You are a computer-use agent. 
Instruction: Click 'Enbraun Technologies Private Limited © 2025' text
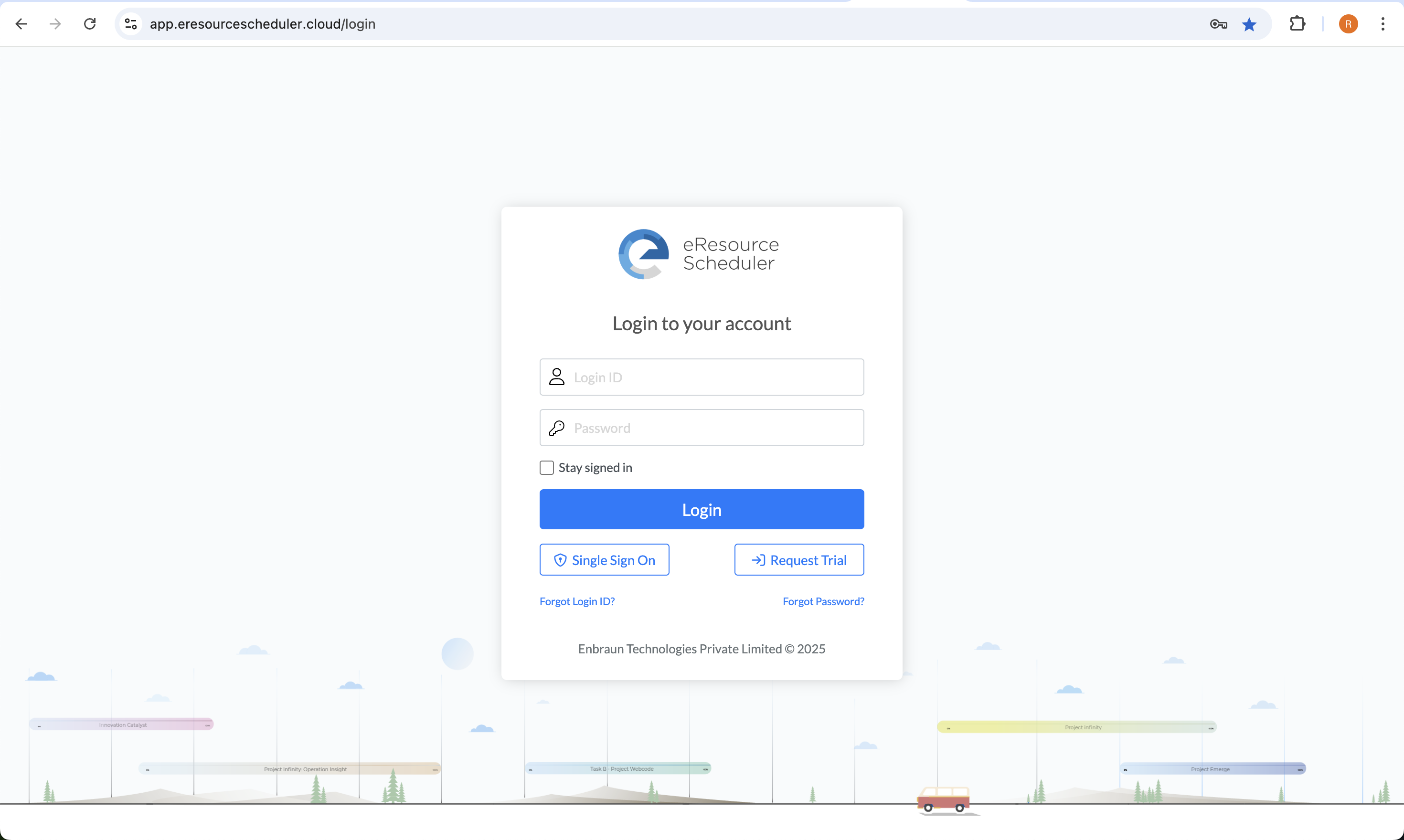pyautogui.click(x=702, y=649)
